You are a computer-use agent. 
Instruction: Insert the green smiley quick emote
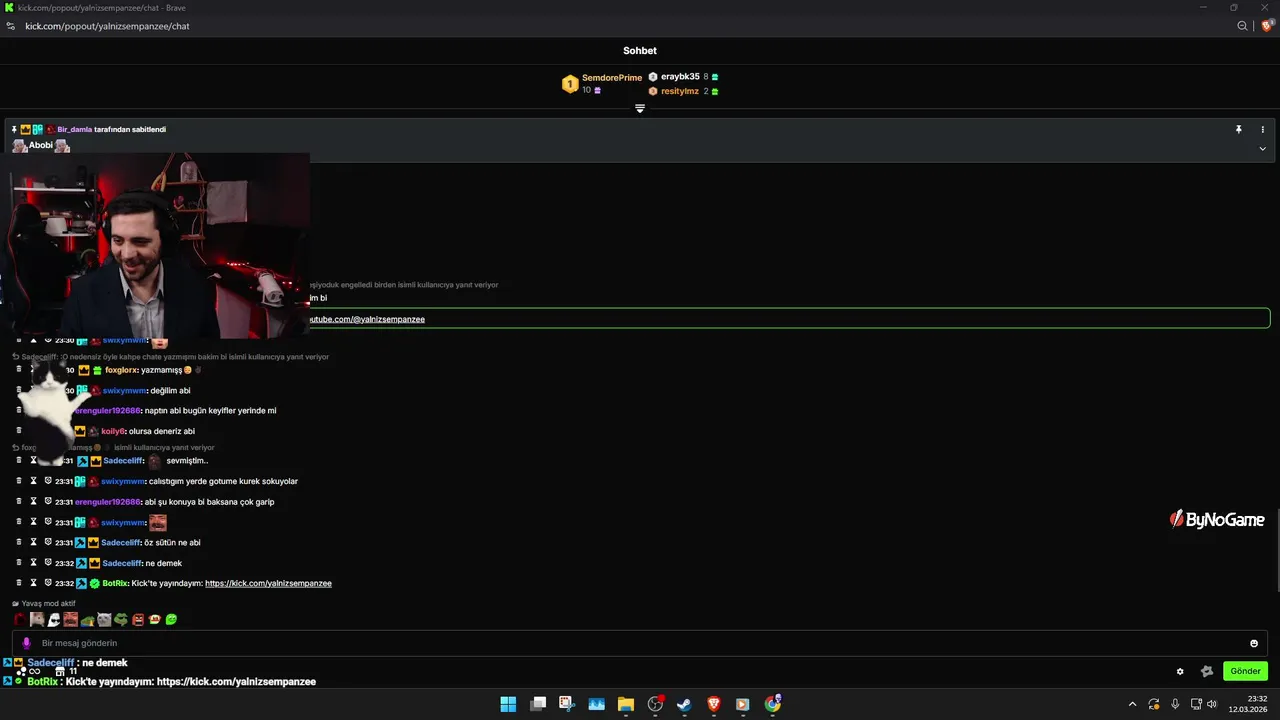(171, 620)
